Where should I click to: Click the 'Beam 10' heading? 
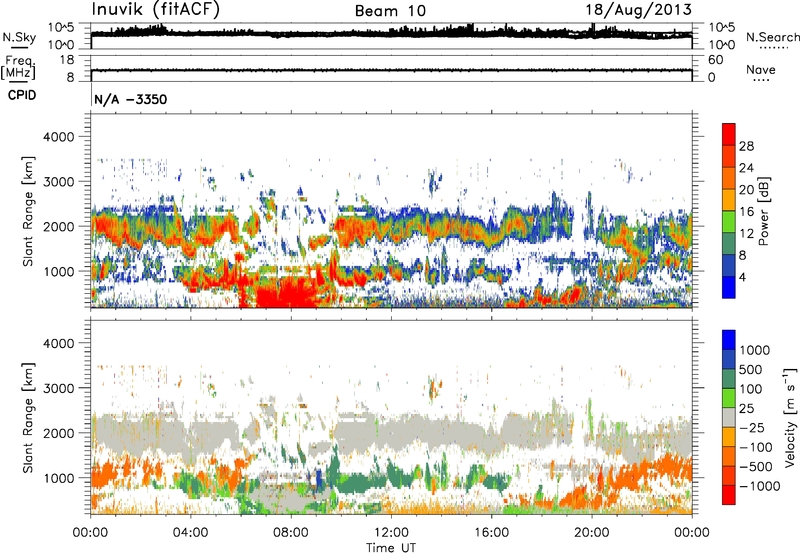[x=390, y=11]
